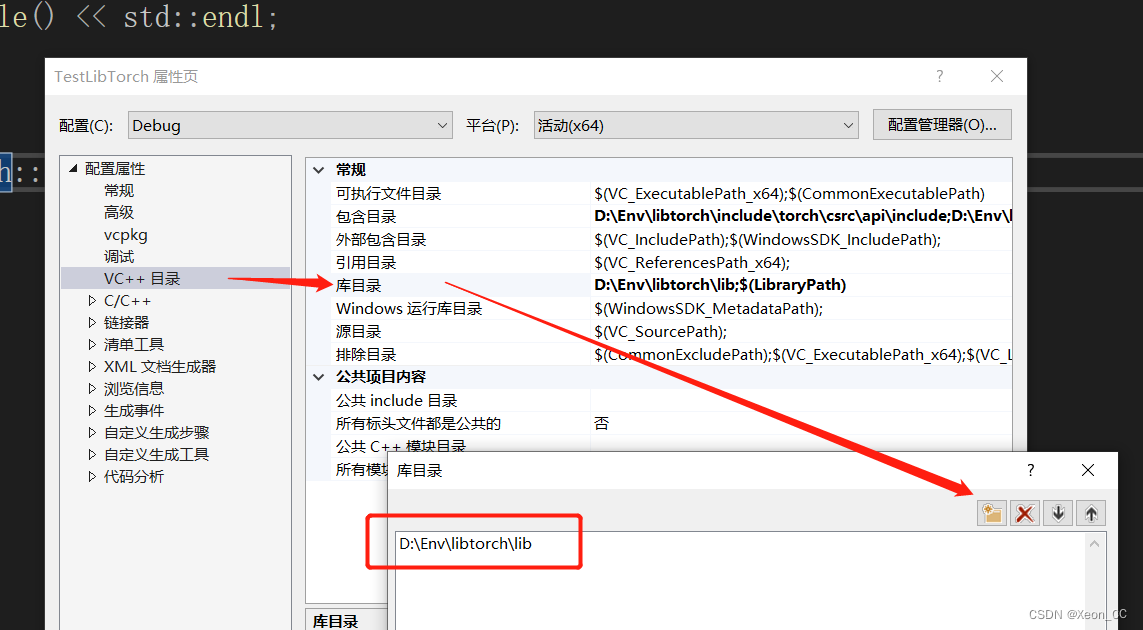1143x630 pixels.
Task: Expand the C/C++ tree node
Action: tap(92, 300)
